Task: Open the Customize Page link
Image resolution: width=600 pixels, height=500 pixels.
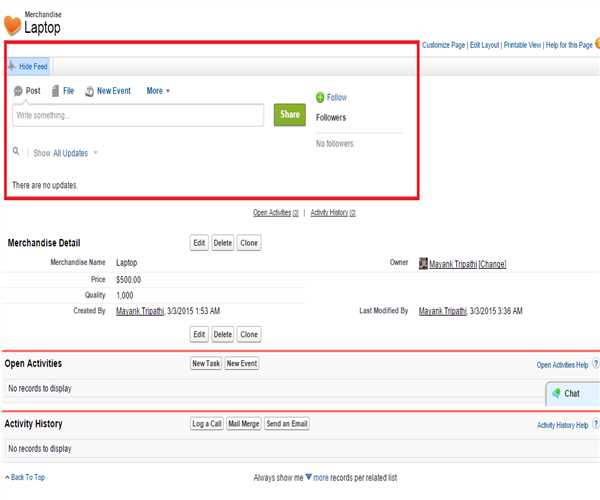Action: tap(444, 45)
